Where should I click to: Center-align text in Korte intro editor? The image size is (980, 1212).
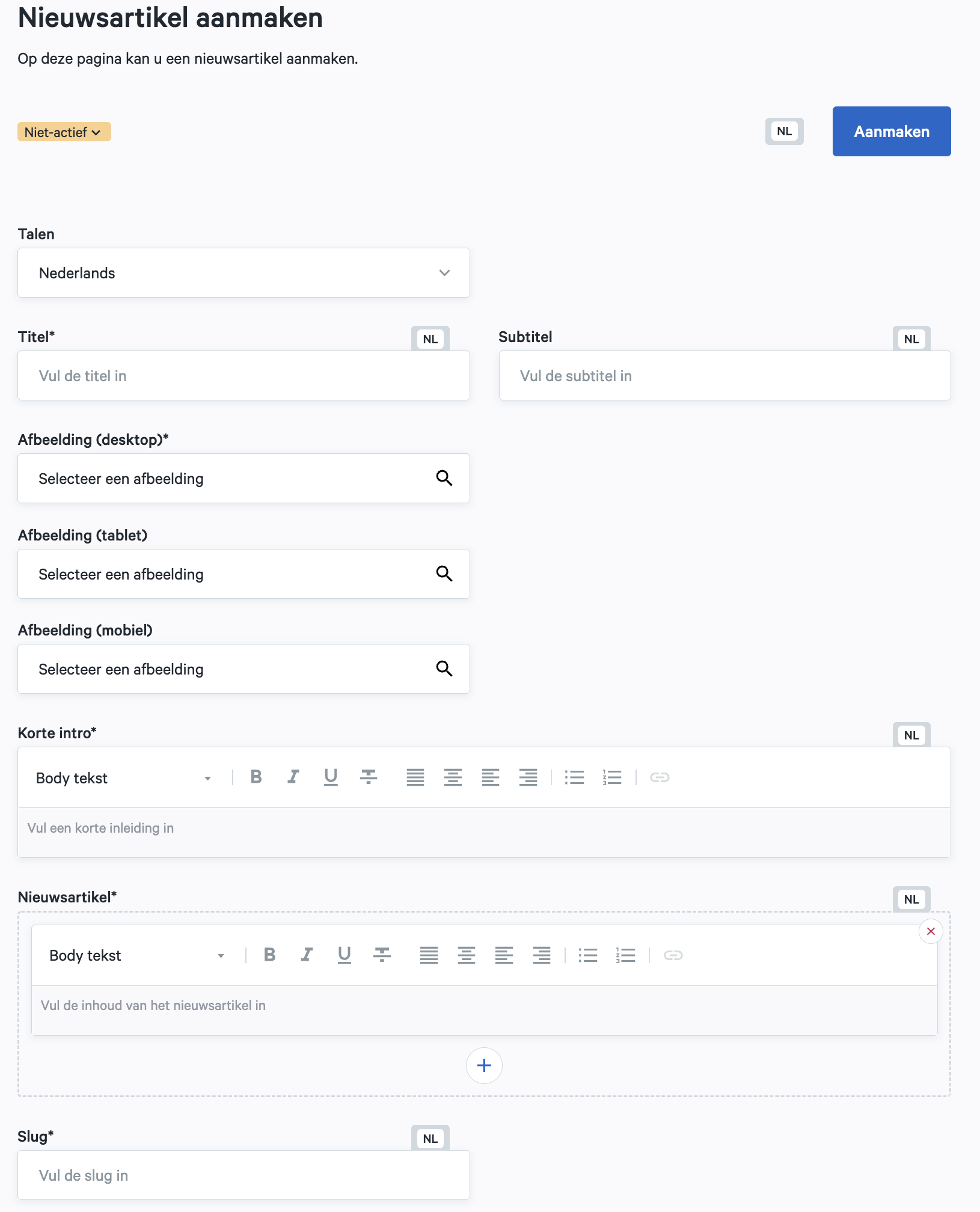point(453,777)
